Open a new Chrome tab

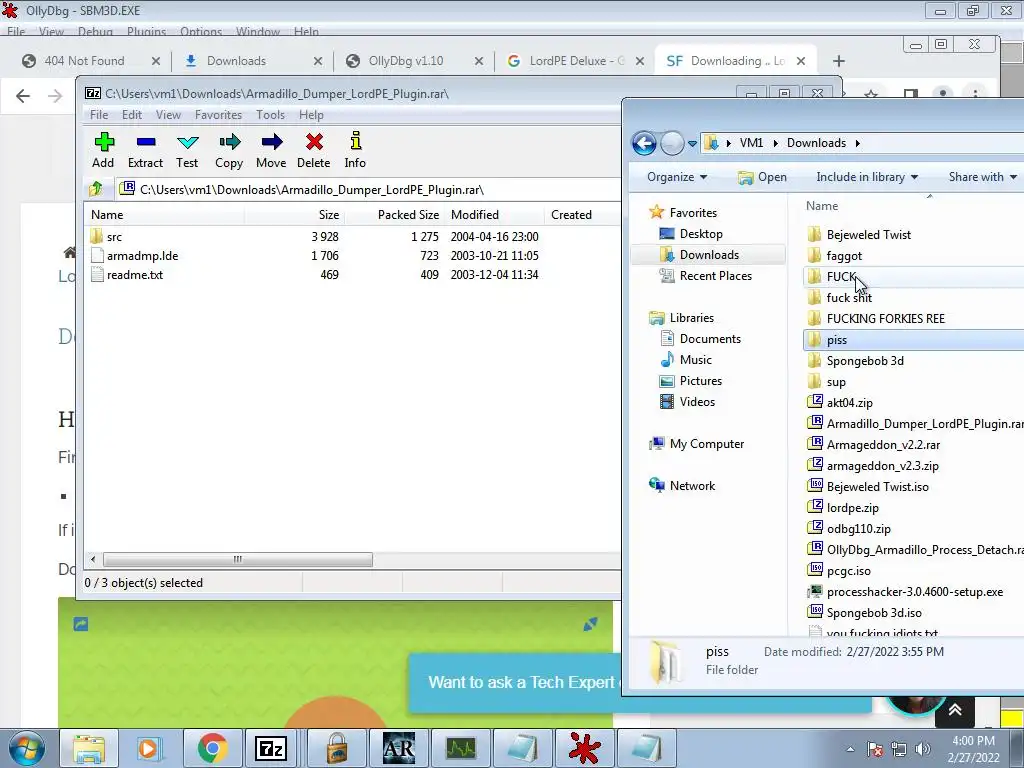[839, 61]
